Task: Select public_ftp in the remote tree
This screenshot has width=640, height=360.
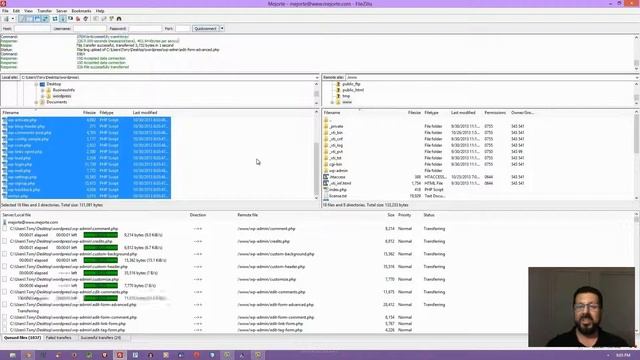Action: point(351,84)
